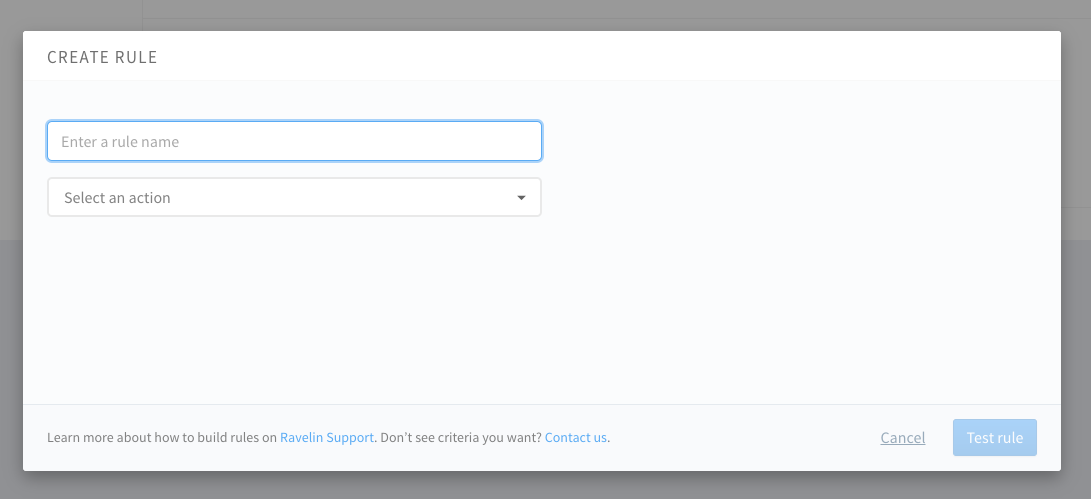Click the dimmed backdrop left of the dialog
Screen dimensions: 1091x499
[x=11, y=250]
